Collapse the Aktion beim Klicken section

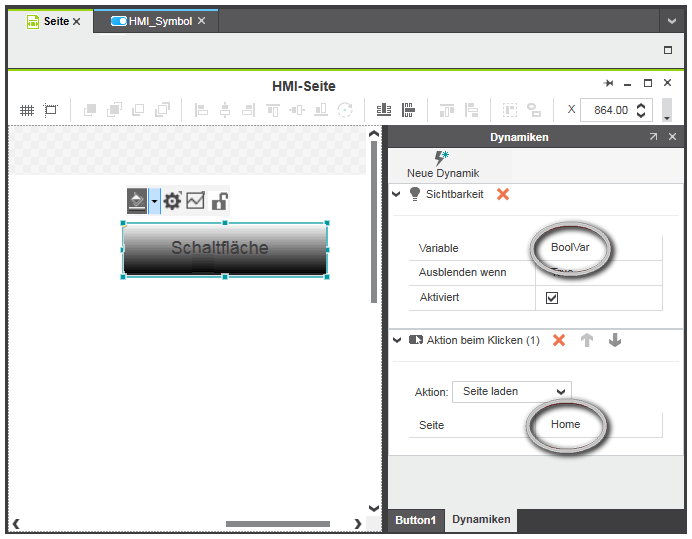point(397,340)
